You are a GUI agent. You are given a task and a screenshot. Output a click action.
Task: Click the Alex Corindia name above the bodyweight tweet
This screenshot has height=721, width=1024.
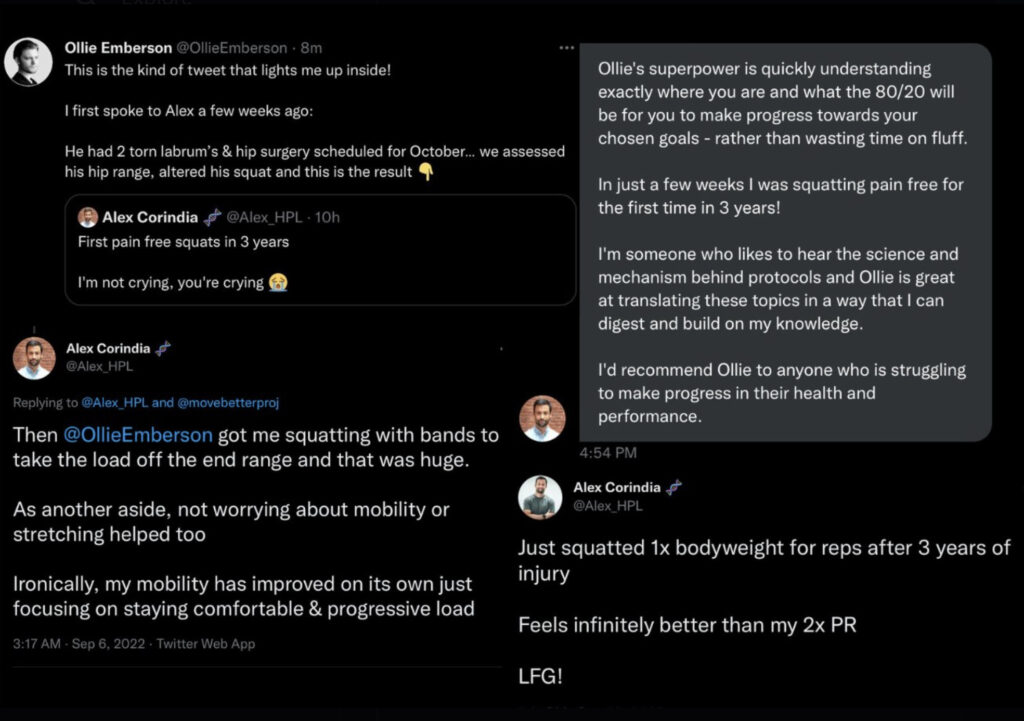click(x=616, y=487)
